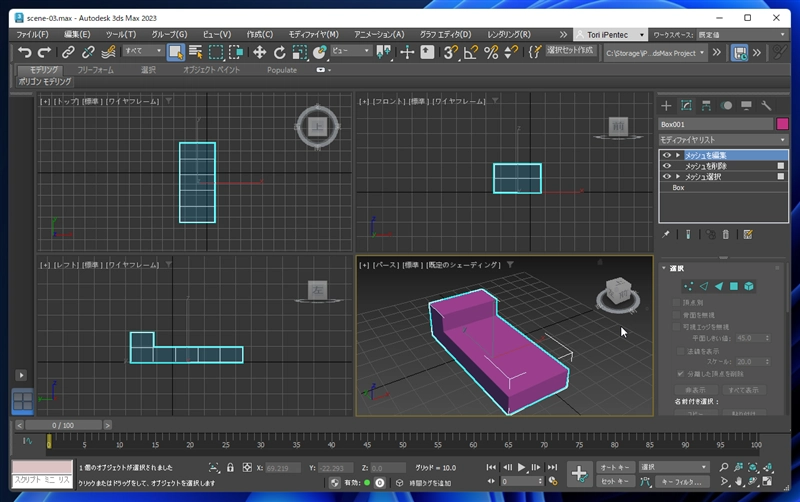Click the すべて表示 button

tap(743, 390)
